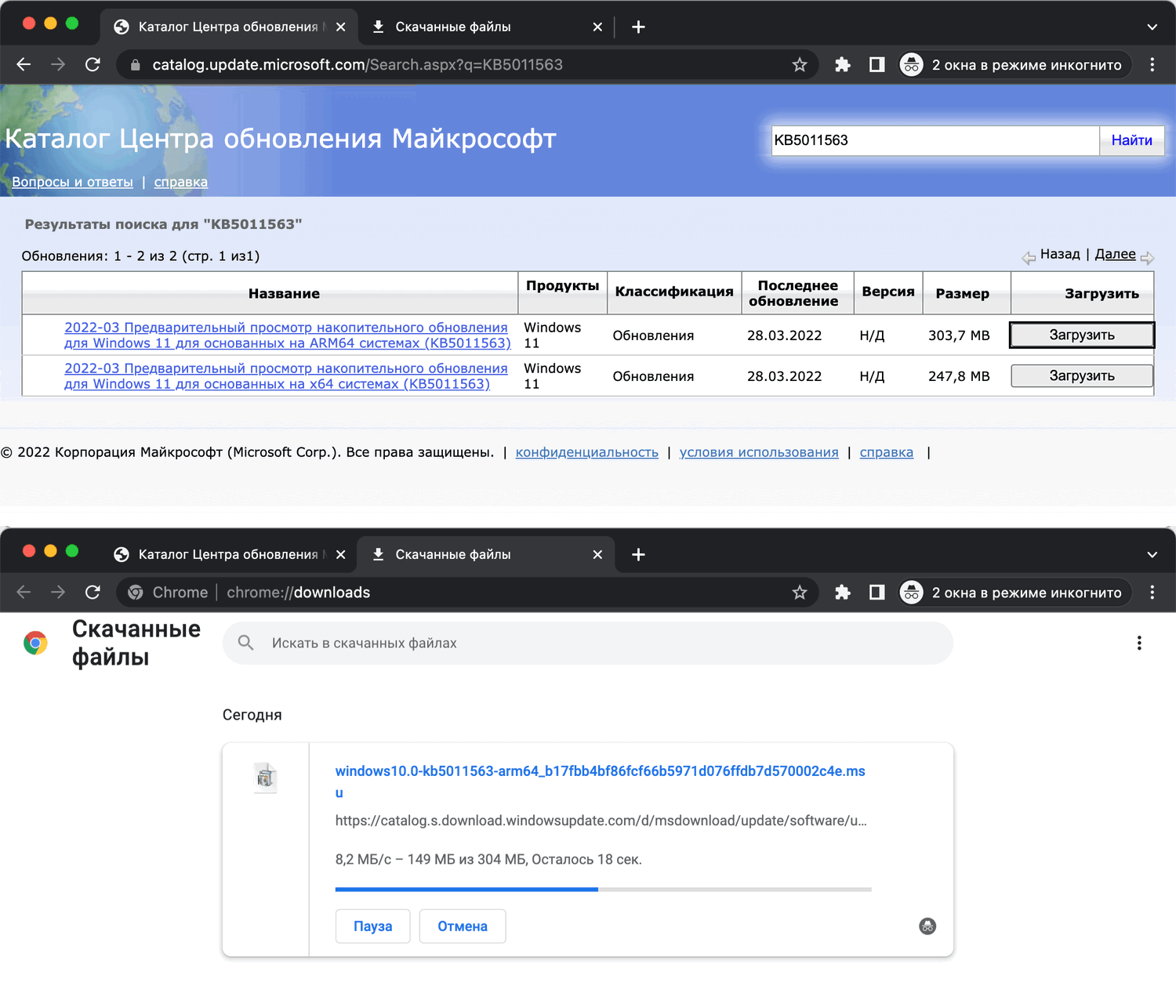This screenshot has width=1176, height=1008.
Task: Click the incognito badge icon on download card
Action: 927,926
